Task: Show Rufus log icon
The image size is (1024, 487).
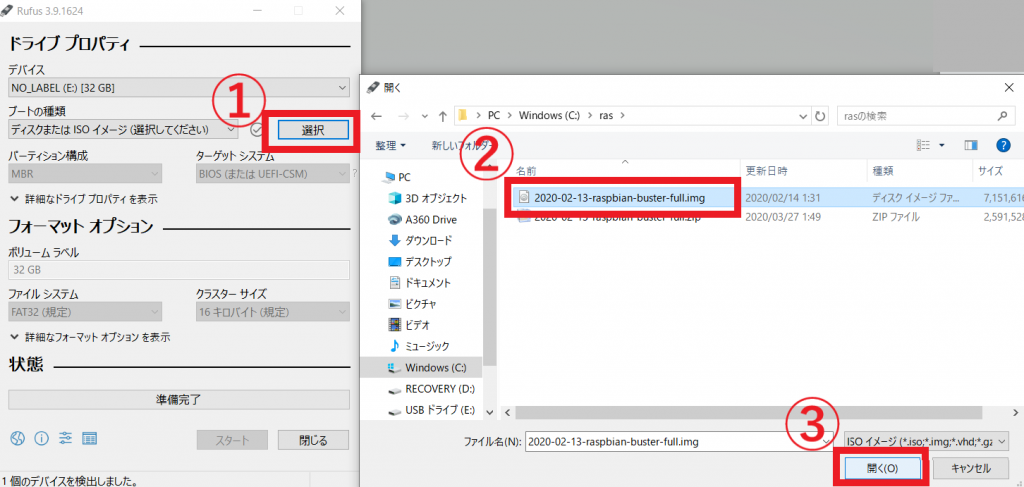Action: (89, 438)
